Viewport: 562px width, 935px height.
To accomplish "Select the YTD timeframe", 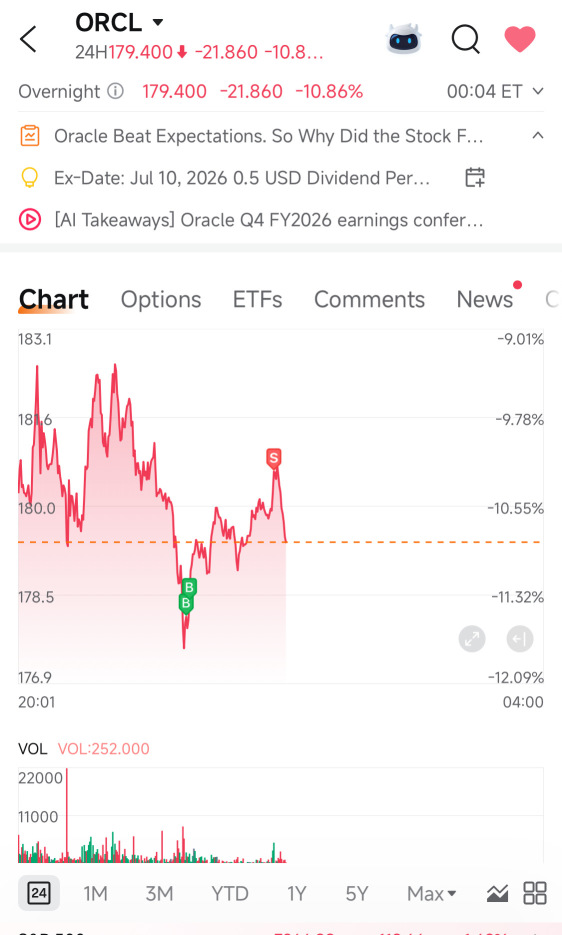I will (x=230, y=893).
